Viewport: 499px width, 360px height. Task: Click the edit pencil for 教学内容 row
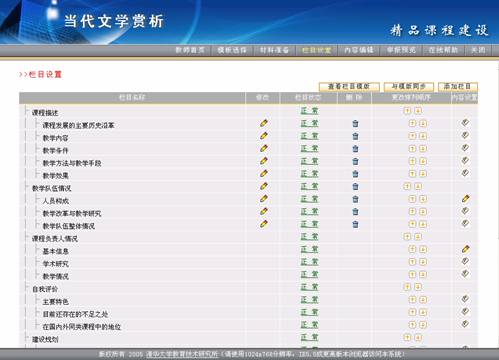(x=264, y=136)
